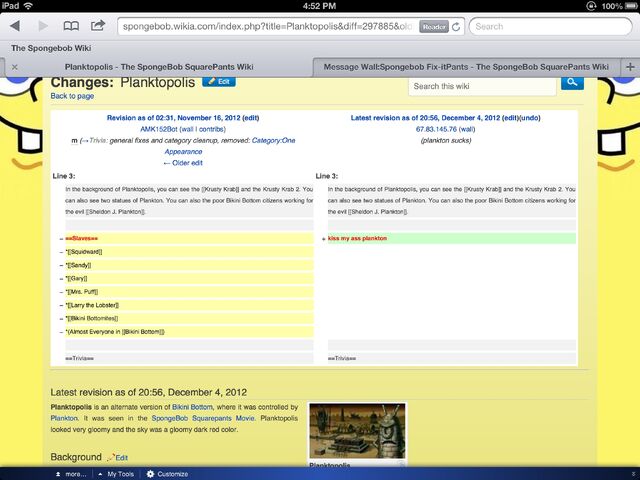Image resolution: width=640 pixels, height=480 pixels.
Task: Switch to the Planktopolis wiki tab
Action: (159, 67)
